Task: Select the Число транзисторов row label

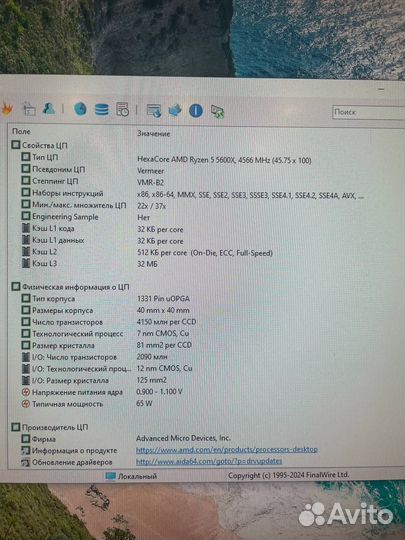Action: 67,322
